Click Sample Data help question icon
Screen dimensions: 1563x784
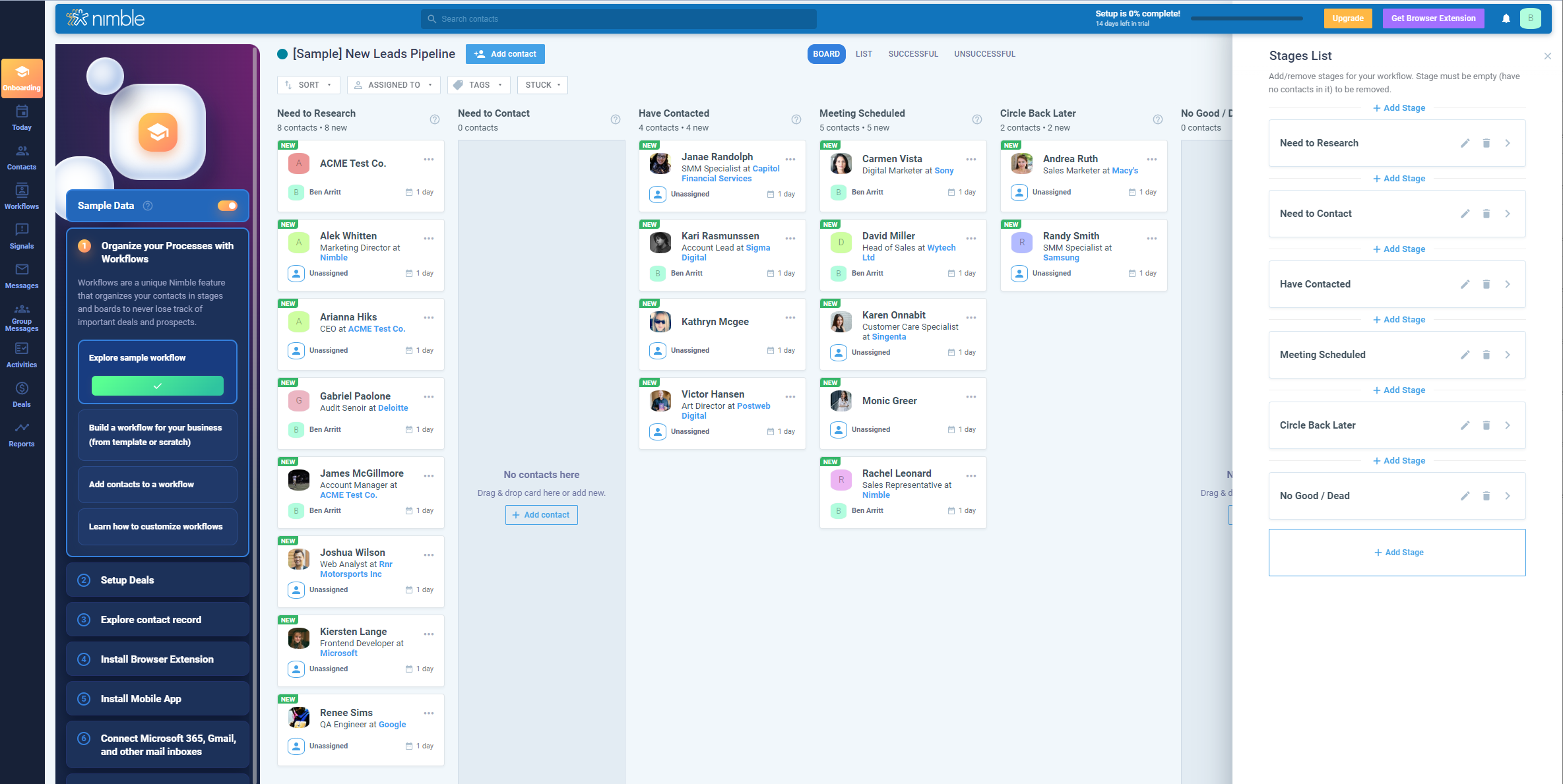click(x=148, y=206)
